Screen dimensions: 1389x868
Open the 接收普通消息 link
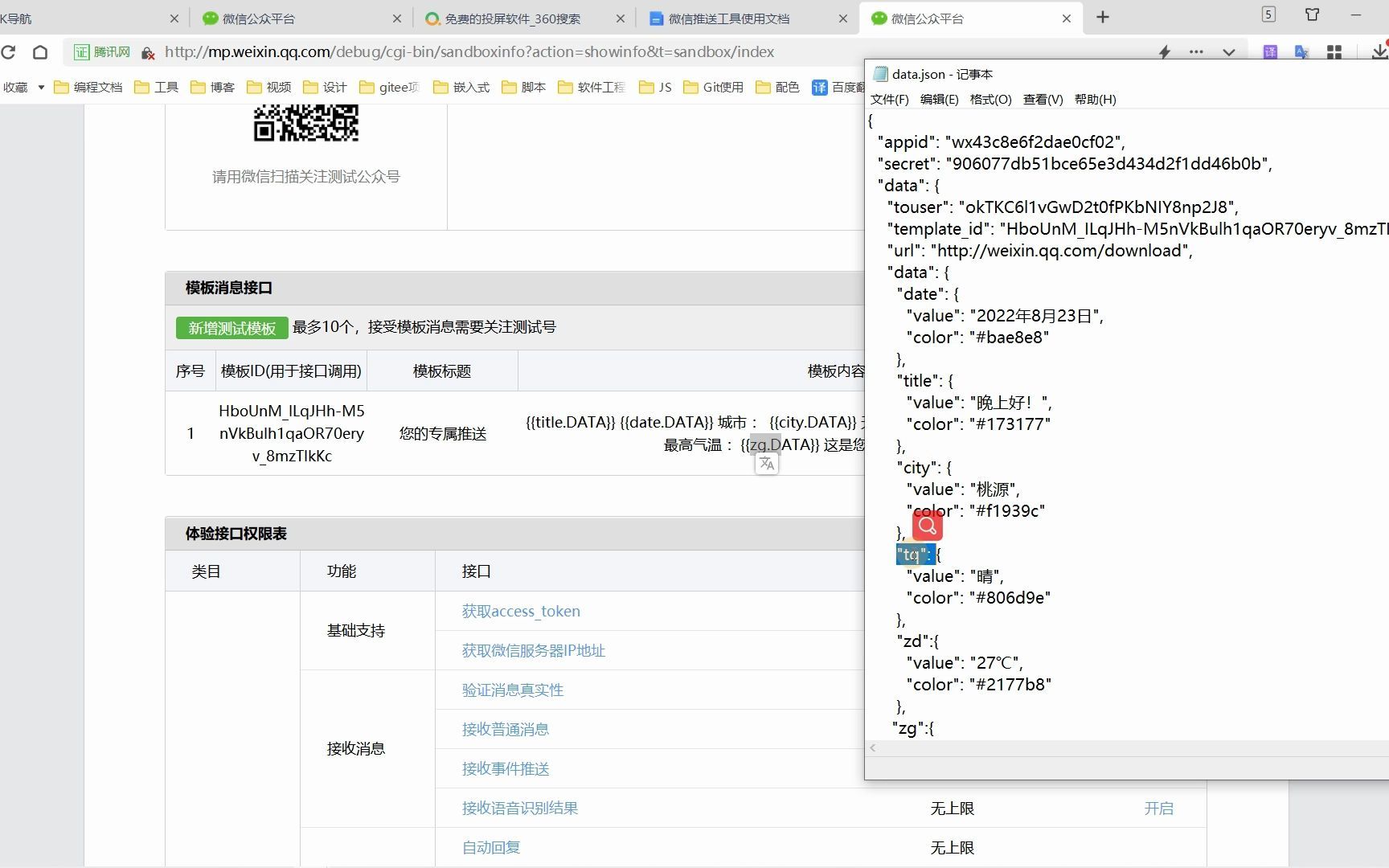[x=506, y=730]
